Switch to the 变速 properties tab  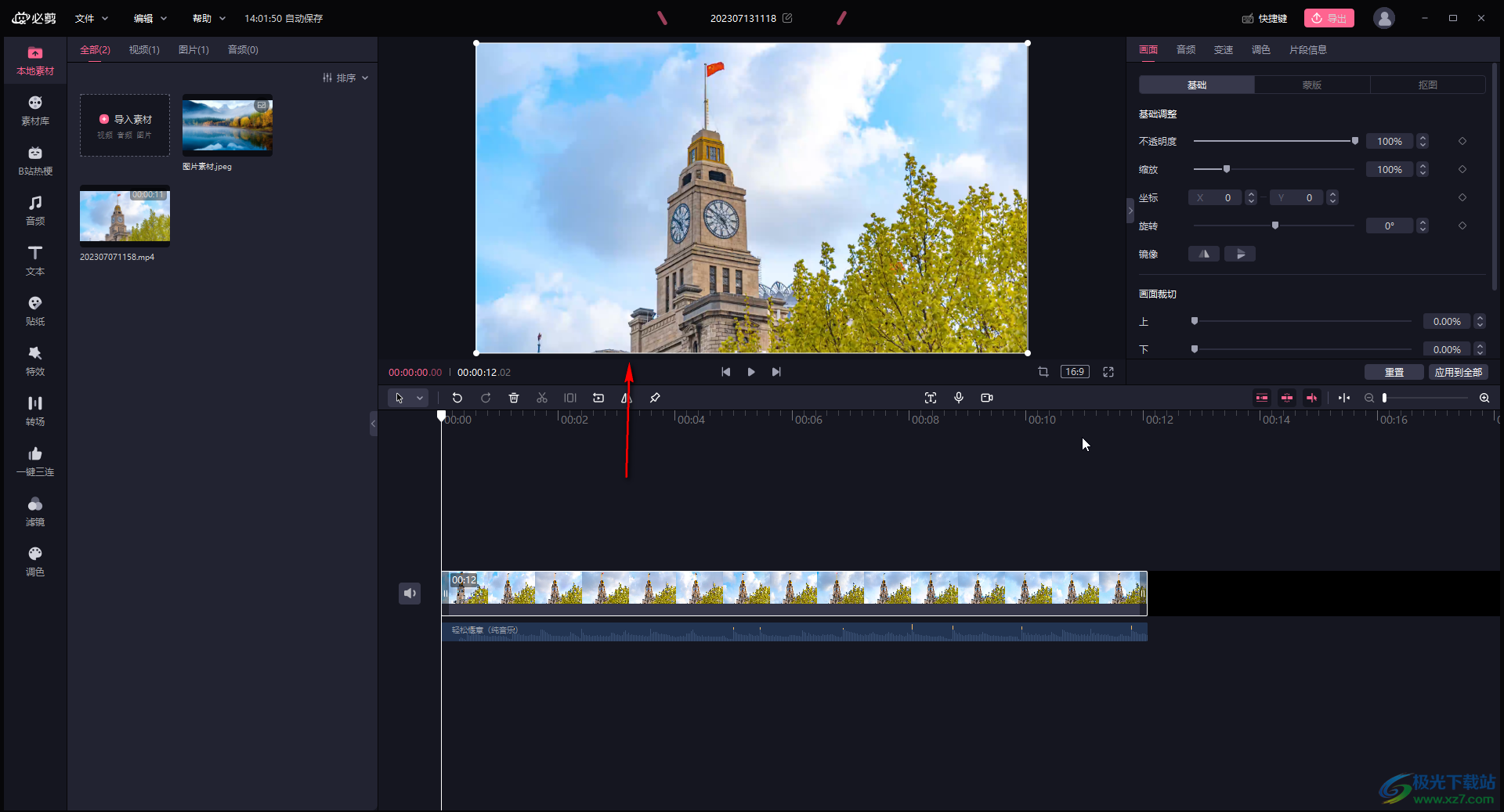(1224, 49)
